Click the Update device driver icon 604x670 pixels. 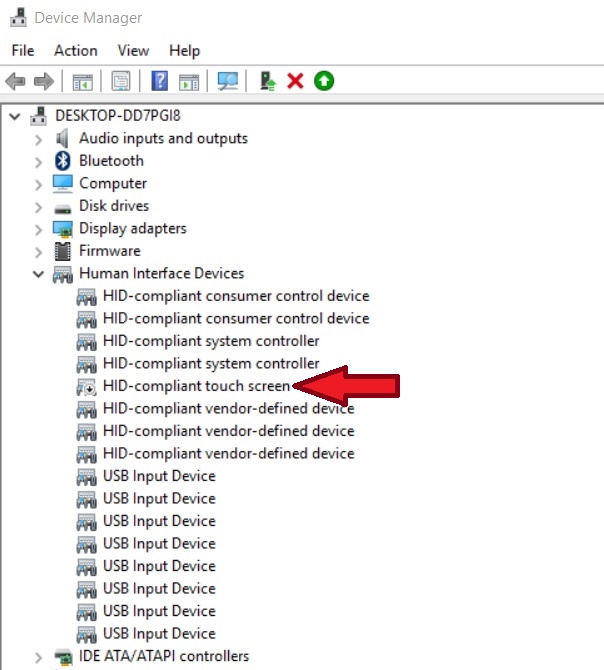coord(268,81)
